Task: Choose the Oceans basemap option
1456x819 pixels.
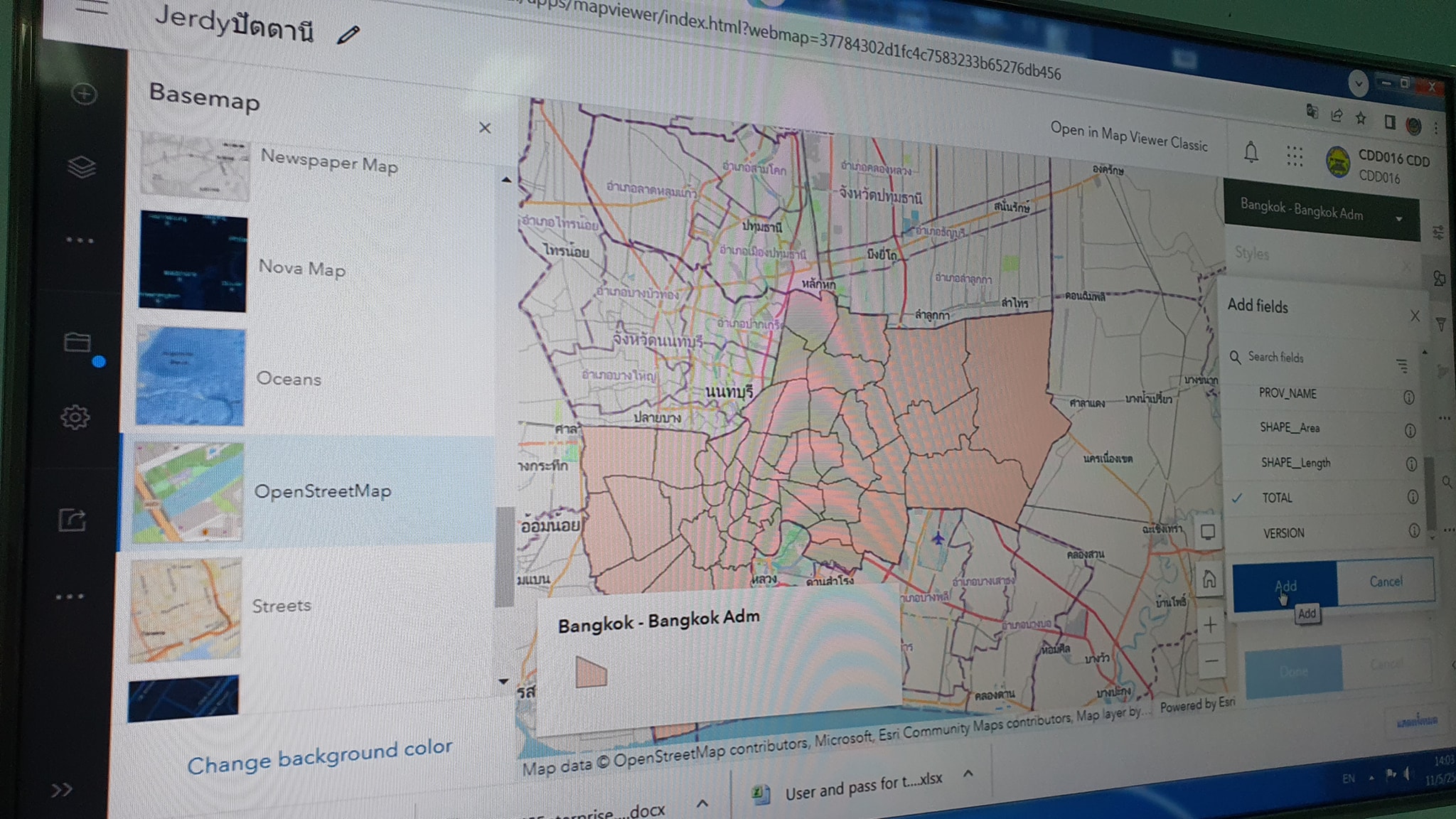Action: click(288, 378)
